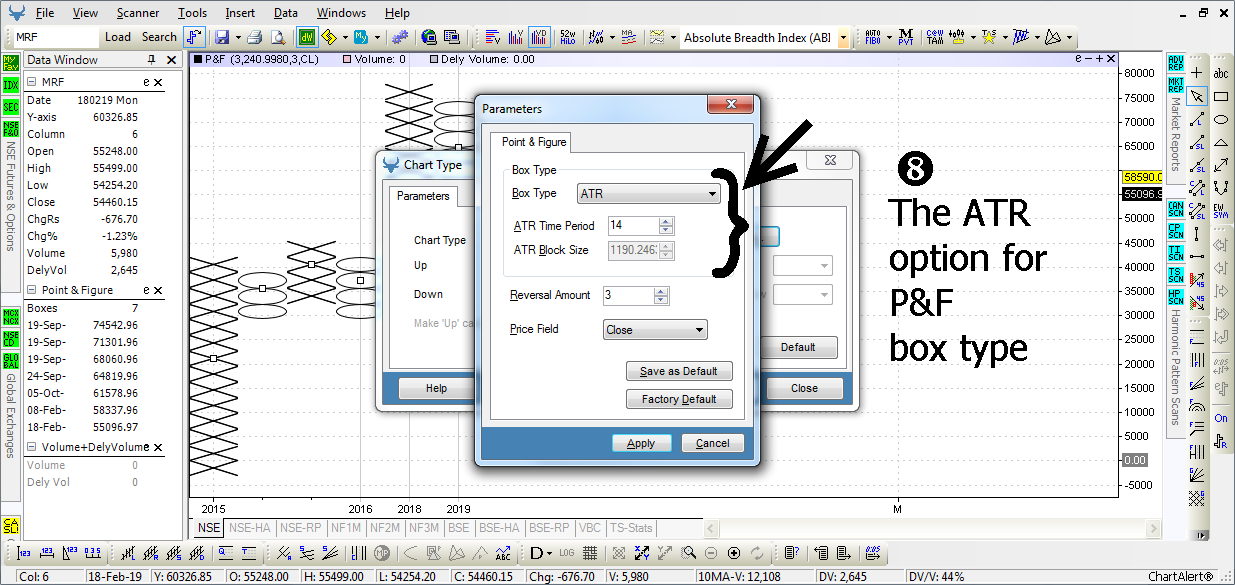This screenshot has height=585, width=1235.
Task: Click Help in Chart Type dialog
Action: [x=436, y=388]
